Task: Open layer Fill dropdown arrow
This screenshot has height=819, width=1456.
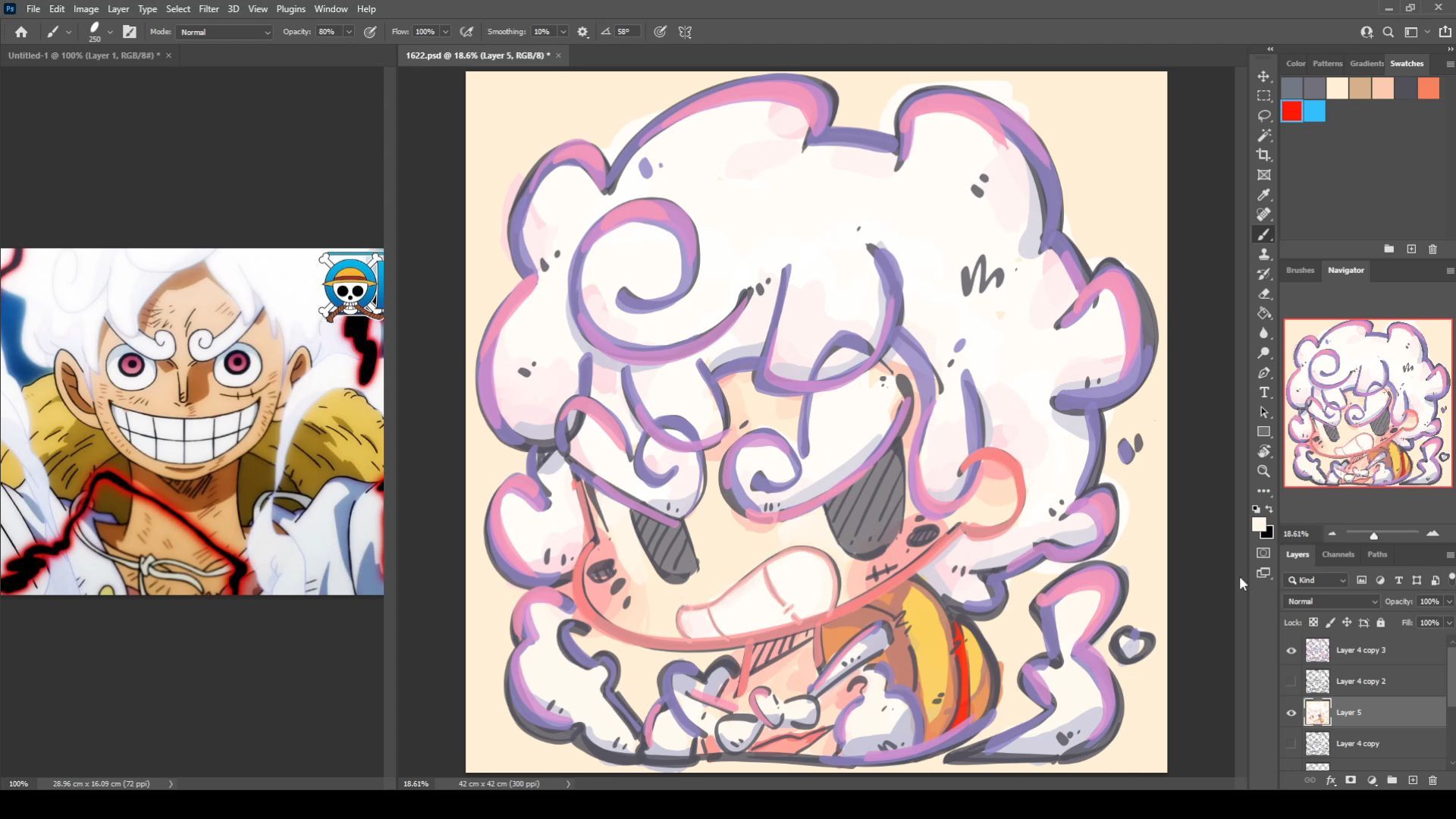Action: click(1449, 623)
